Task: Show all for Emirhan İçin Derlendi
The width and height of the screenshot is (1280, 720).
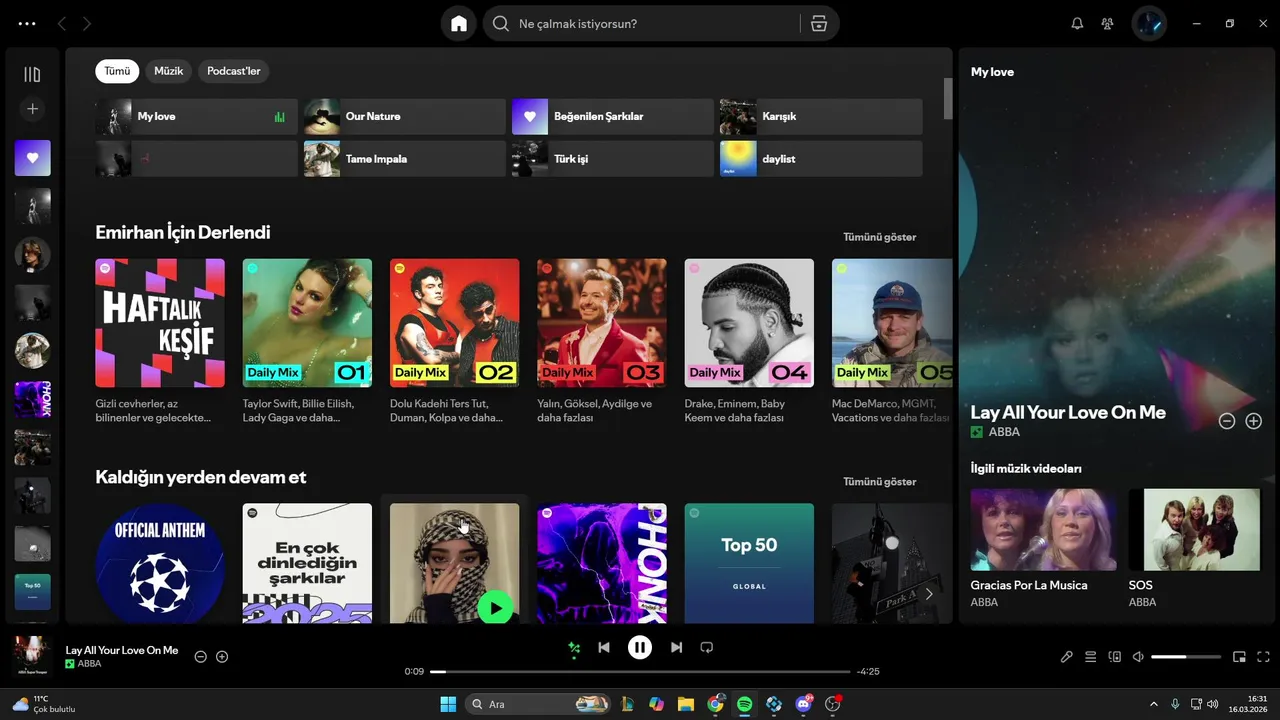Action: (x=879, y=237)
